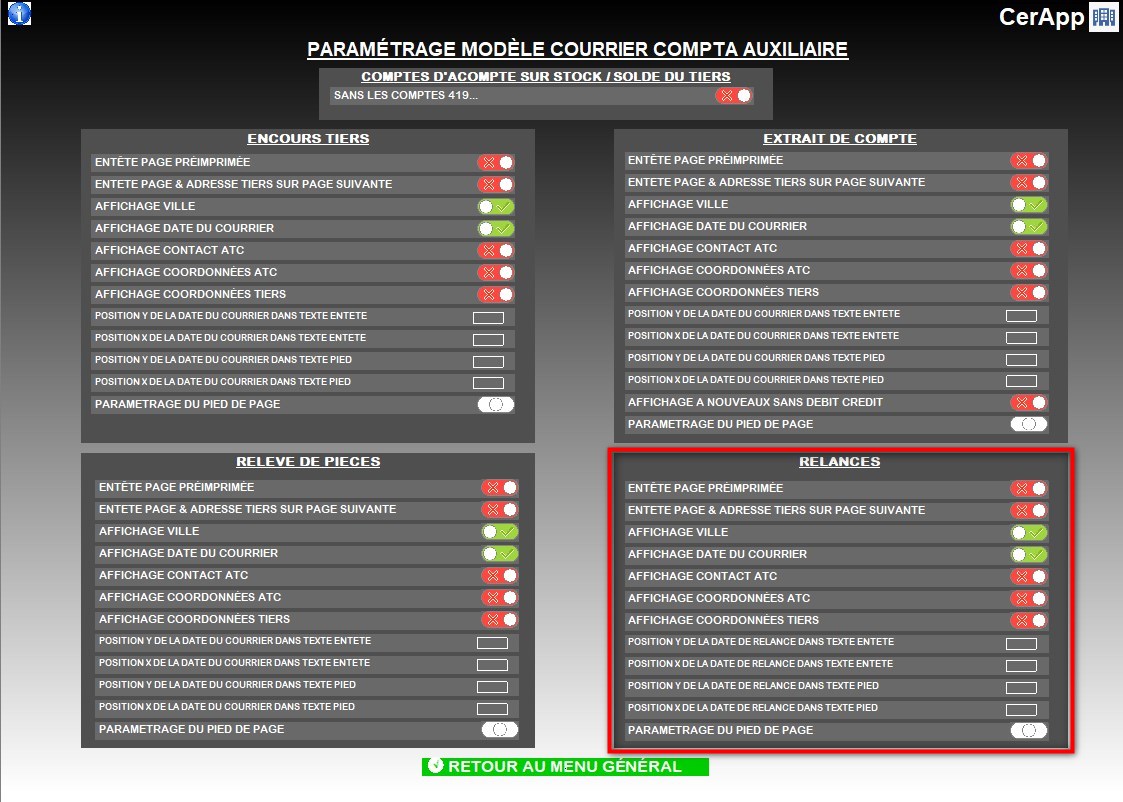
Task: Click Position X date relance texte pied field
Action: pos(1021,709)
